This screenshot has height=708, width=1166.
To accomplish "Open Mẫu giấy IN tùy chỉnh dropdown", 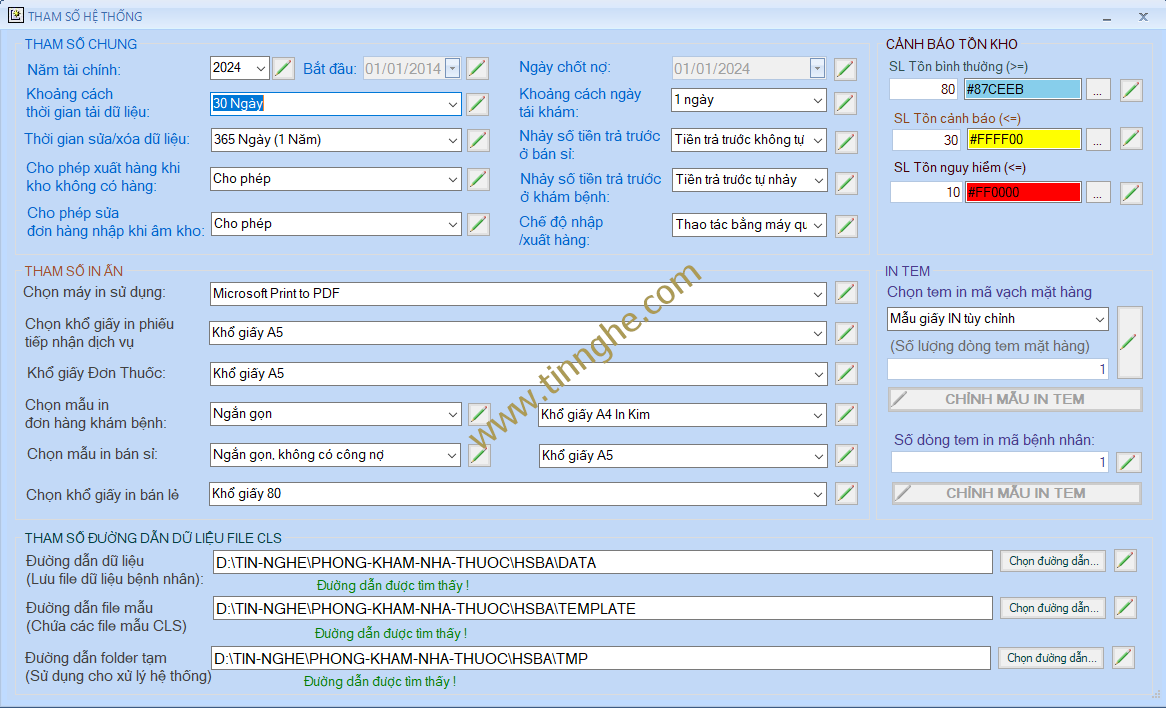I will coord(1099,319).
